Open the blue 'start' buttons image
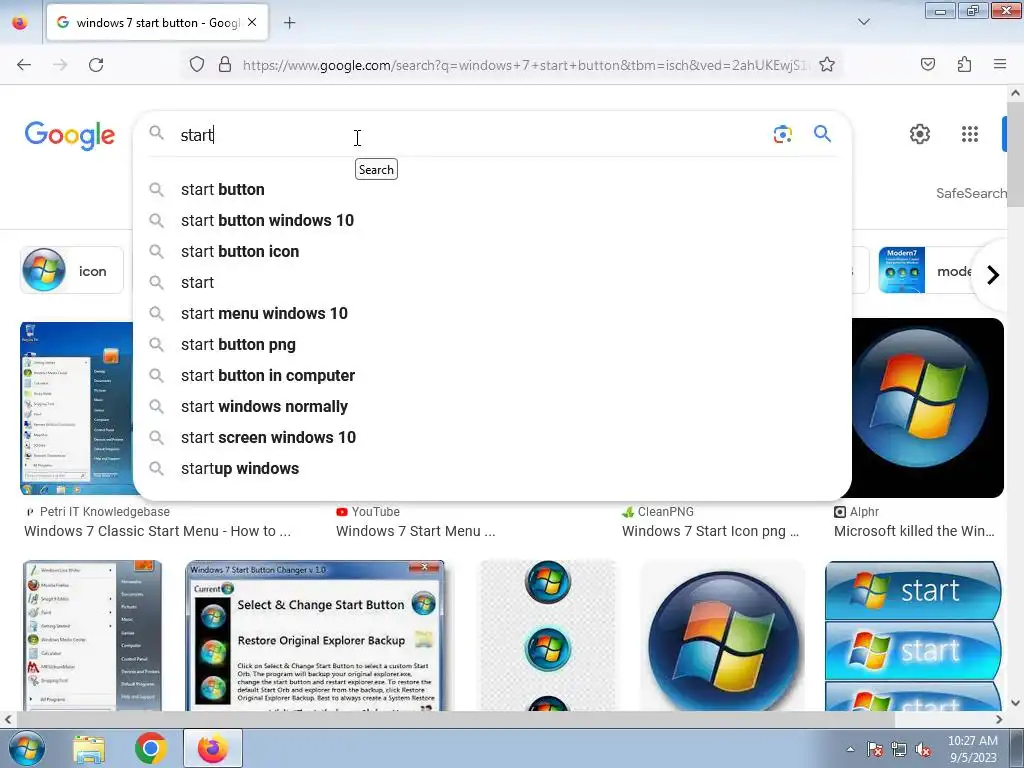This screenshot has width=1024, height=768. [912, 635]
